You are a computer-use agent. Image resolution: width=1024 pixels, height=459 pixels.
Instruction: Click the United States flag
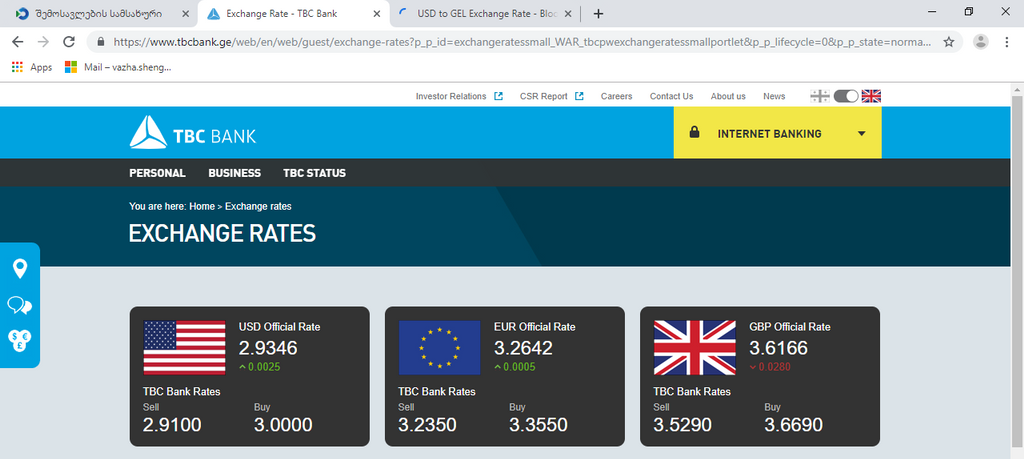click(x=184, y=347)
